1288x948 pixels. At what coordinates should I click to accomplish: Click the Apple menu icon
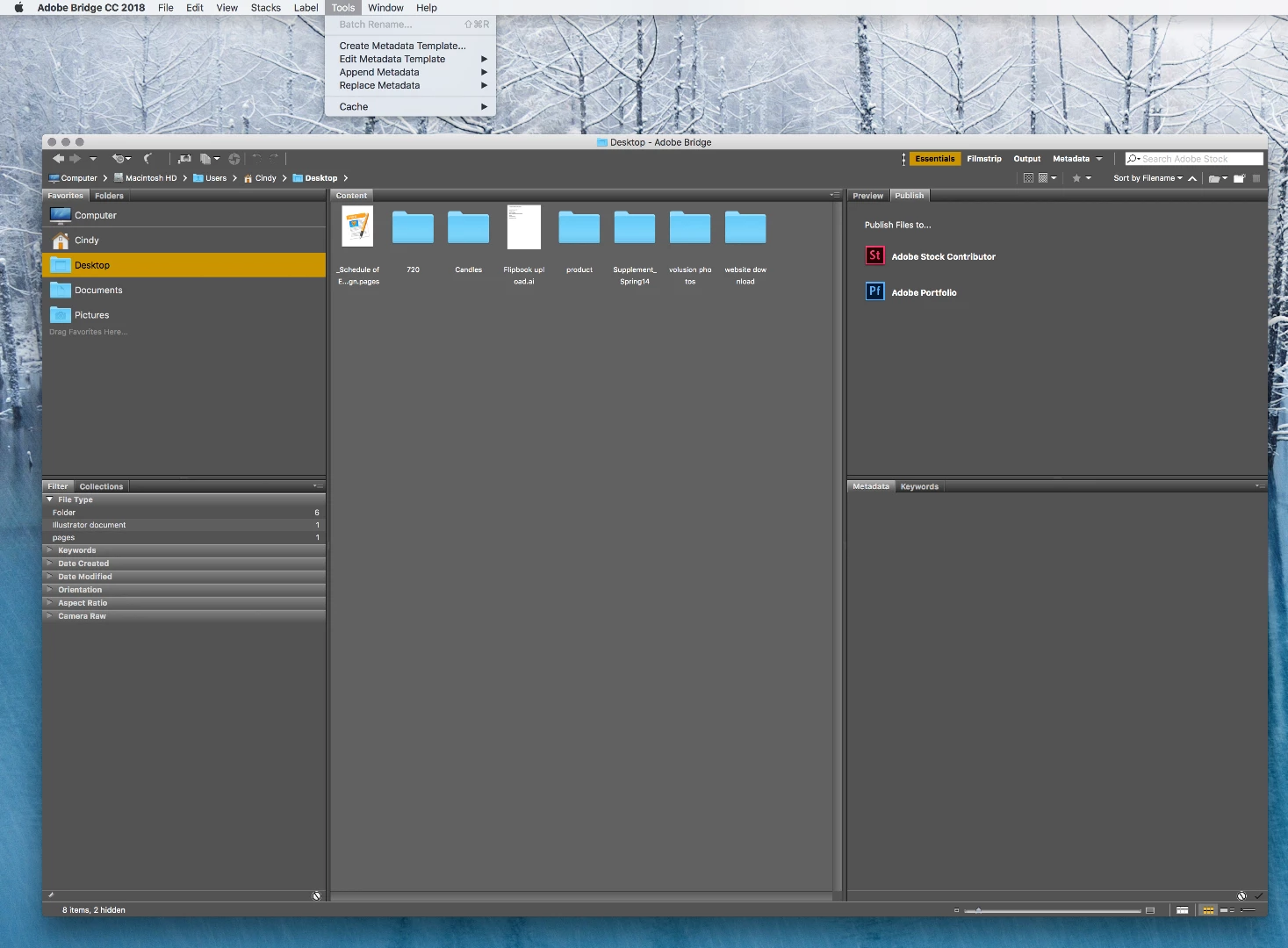[x=18, y=8]
